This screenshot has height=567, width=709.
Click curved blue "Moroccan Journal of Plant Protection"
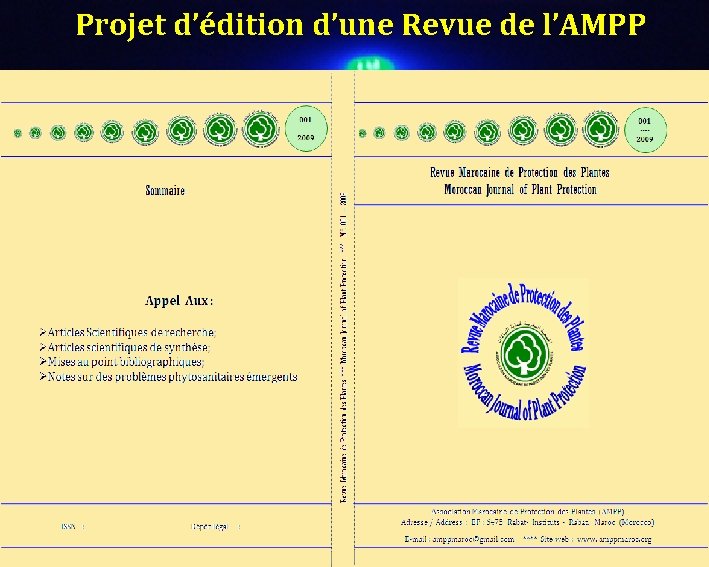click(525, 393)
